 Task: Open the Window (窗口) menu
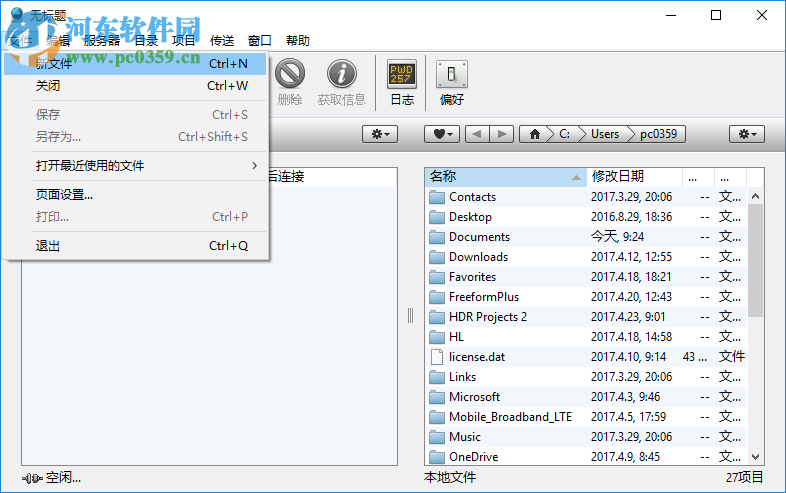coord(260,41)
